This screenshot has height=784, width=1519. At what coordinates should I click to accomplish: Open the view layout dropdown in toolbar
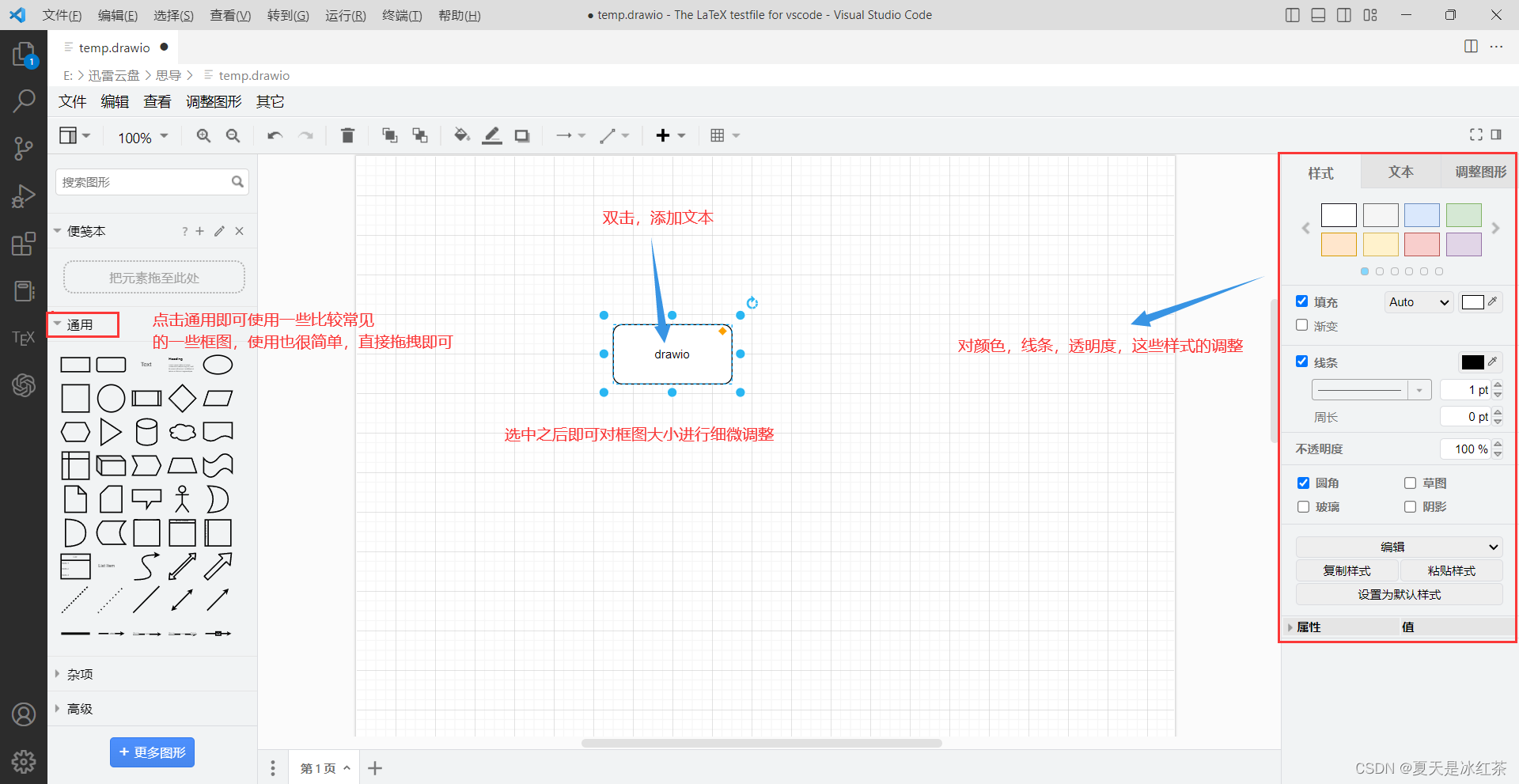coord(75,135)
